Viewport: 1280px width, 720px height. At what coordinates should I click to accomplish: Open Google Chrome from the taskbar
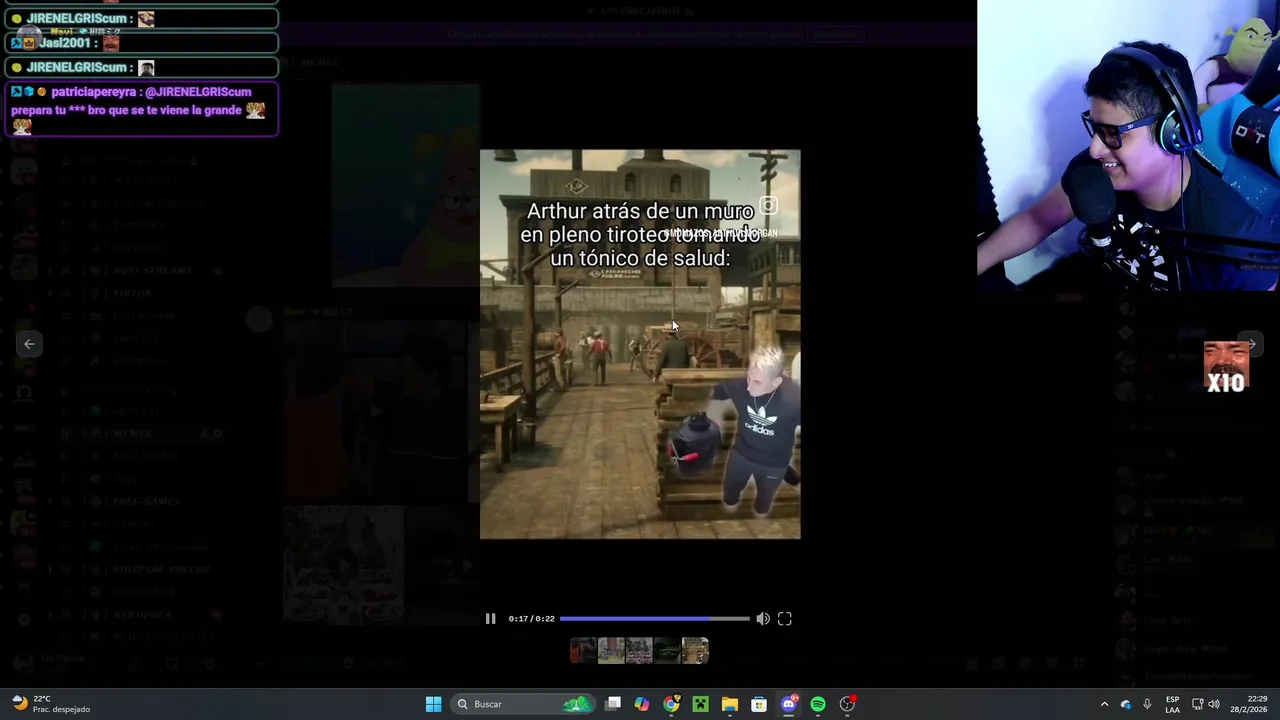pos(671,704)
